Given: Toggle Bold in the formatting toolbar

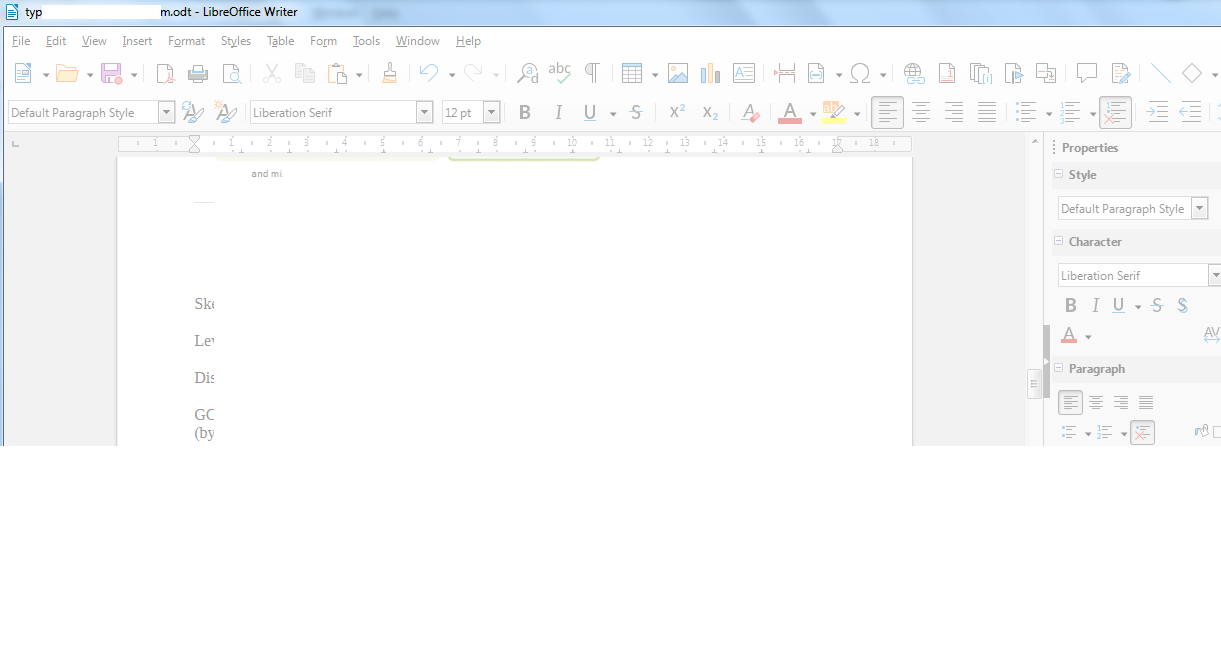Looking at the screenshot, I should 524,113.
